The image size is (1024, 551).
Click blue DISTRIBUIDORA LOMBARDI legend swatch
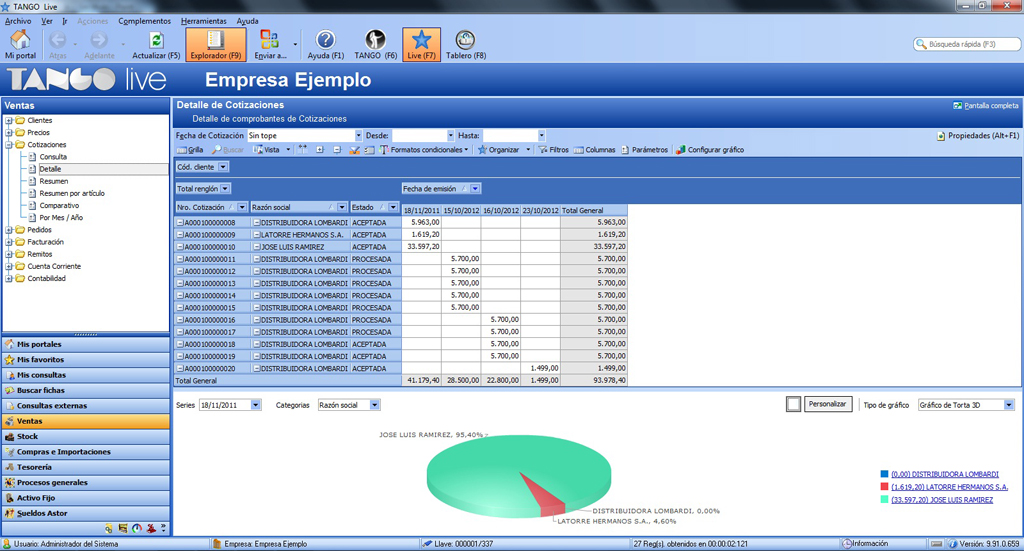[x=884, y=474]
